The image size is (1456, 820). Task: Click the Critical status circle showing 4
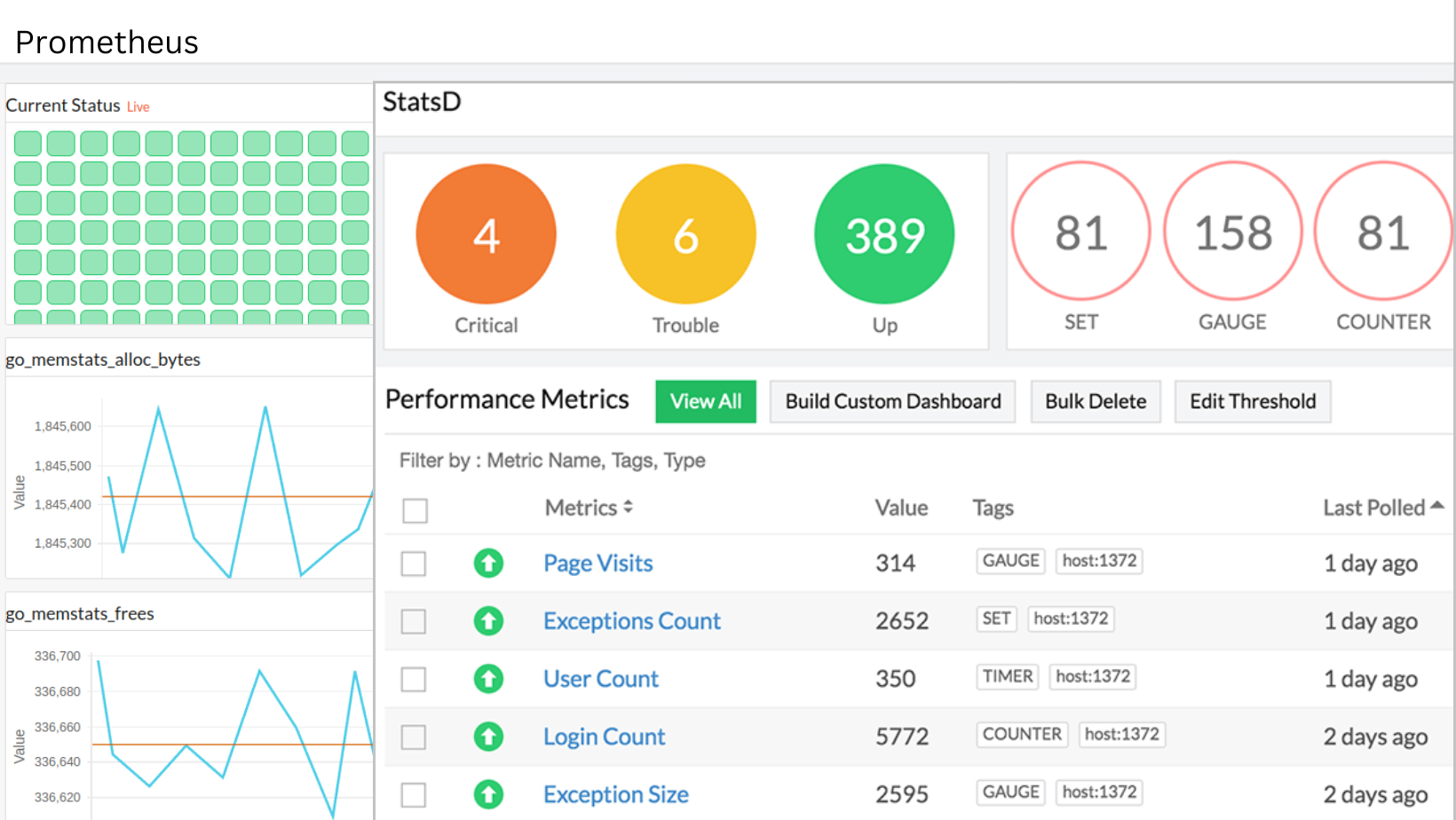(486, 233)
